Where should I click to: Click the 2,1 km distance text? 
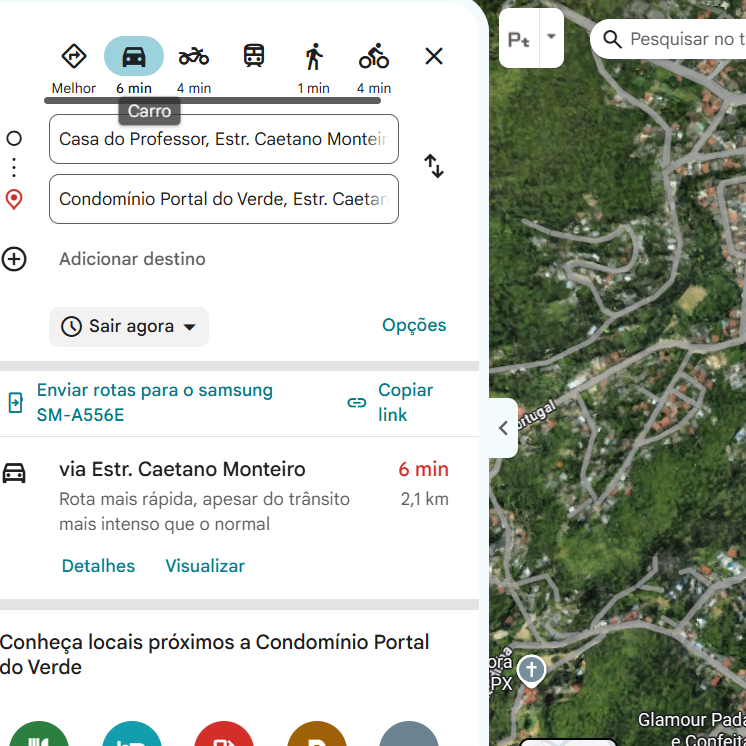coord(424,499)
